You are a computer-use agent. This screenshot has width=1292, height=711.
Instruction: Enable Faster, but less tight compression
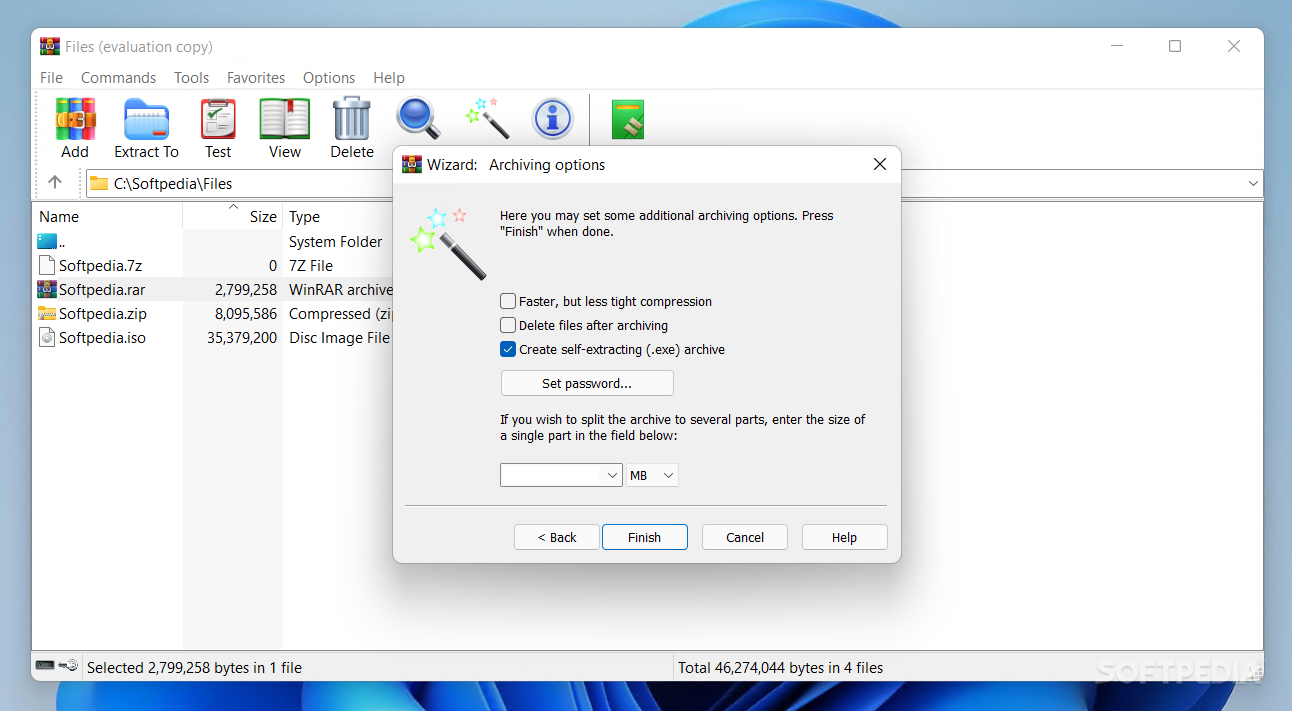coord(508,301)
